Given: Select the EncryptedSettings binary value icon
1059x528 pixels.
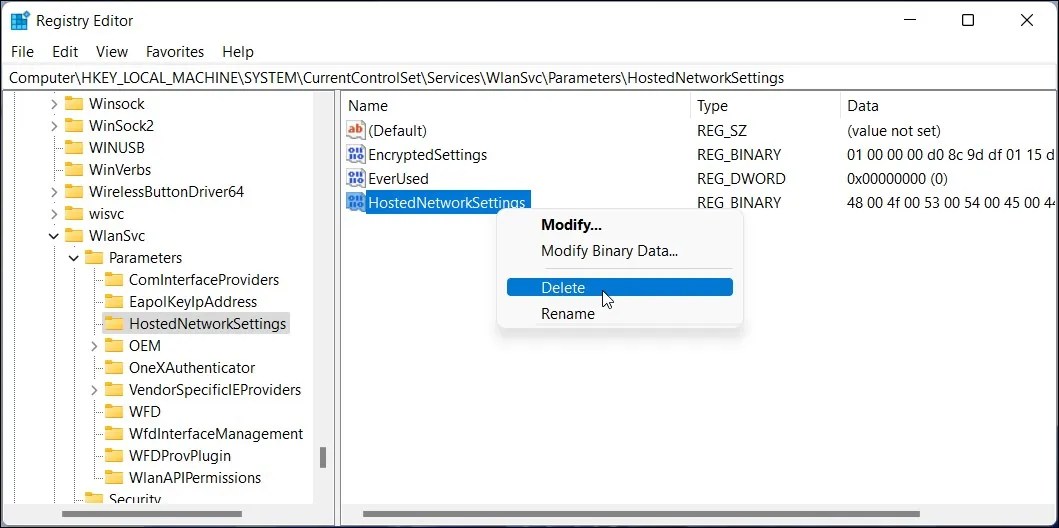Looking at the screenshot, I should 355,155.
